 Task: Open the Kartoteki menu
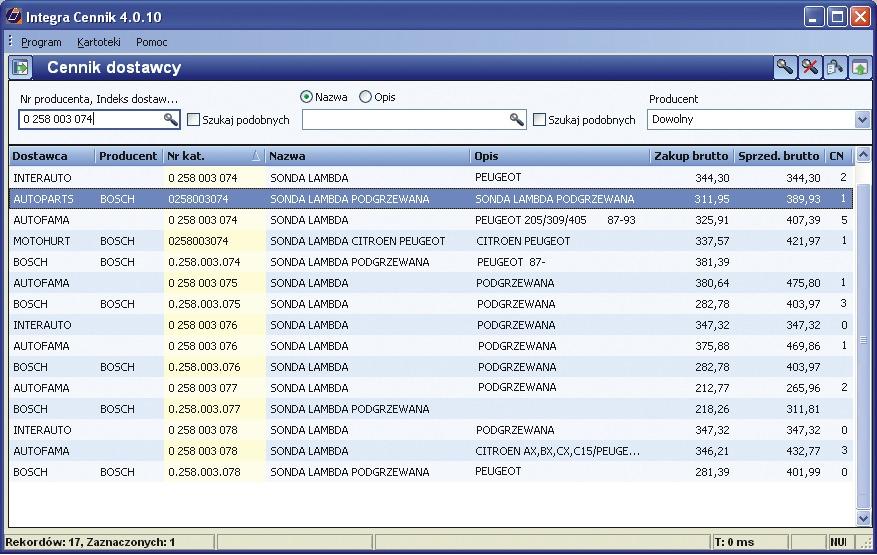tap(99, 42)
